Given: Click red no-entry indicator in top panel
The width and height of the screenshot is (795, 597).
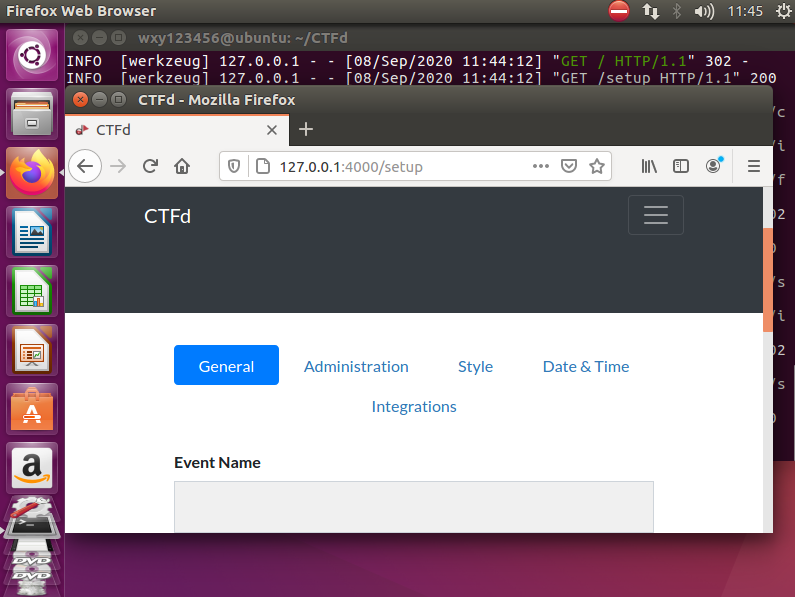Looking at the screenshot, I should click(619, 11).
